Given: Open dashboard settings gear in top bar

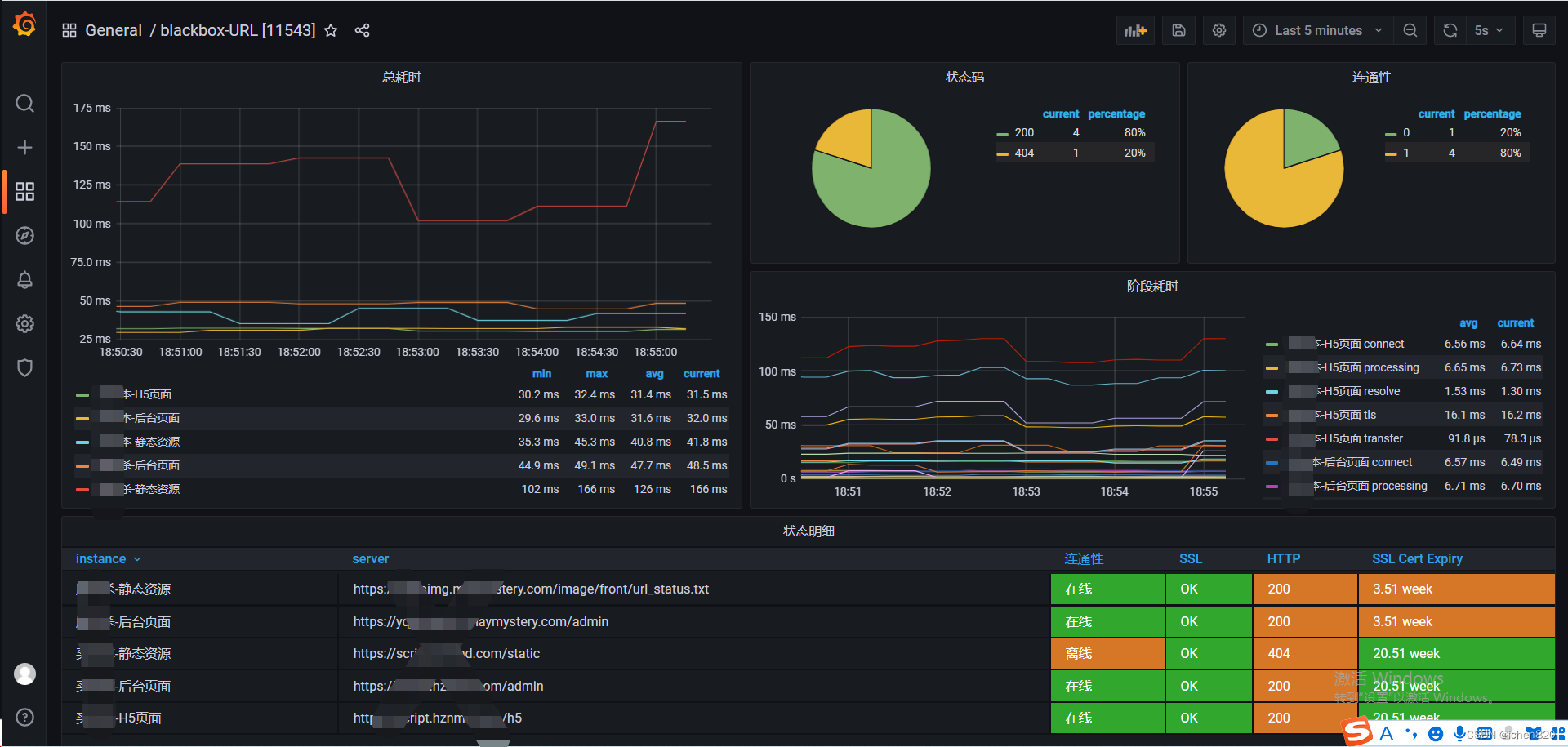Looking at the screenshot, I should (1219, 31).
